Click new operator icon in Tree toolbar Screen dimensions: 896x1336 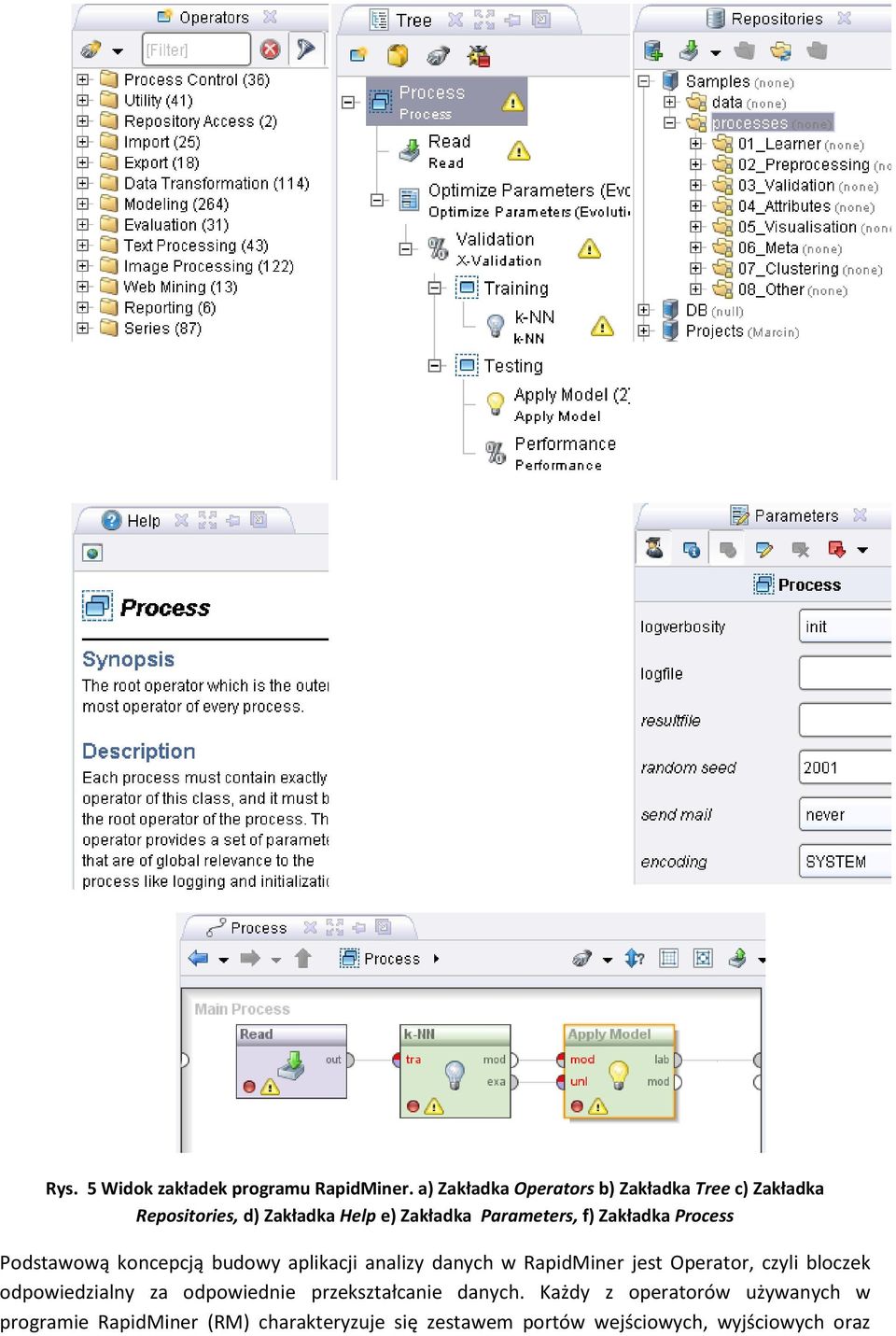[358, 56]
